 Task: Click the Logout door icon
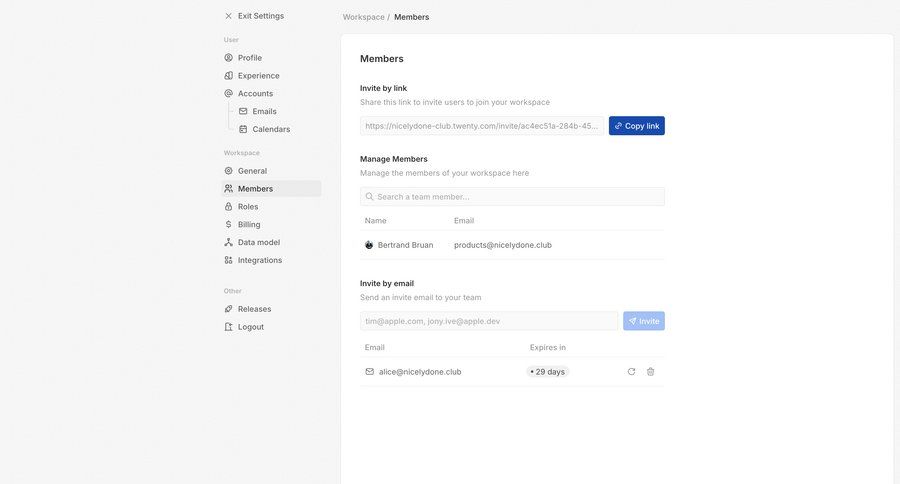[x=228, y=327]
